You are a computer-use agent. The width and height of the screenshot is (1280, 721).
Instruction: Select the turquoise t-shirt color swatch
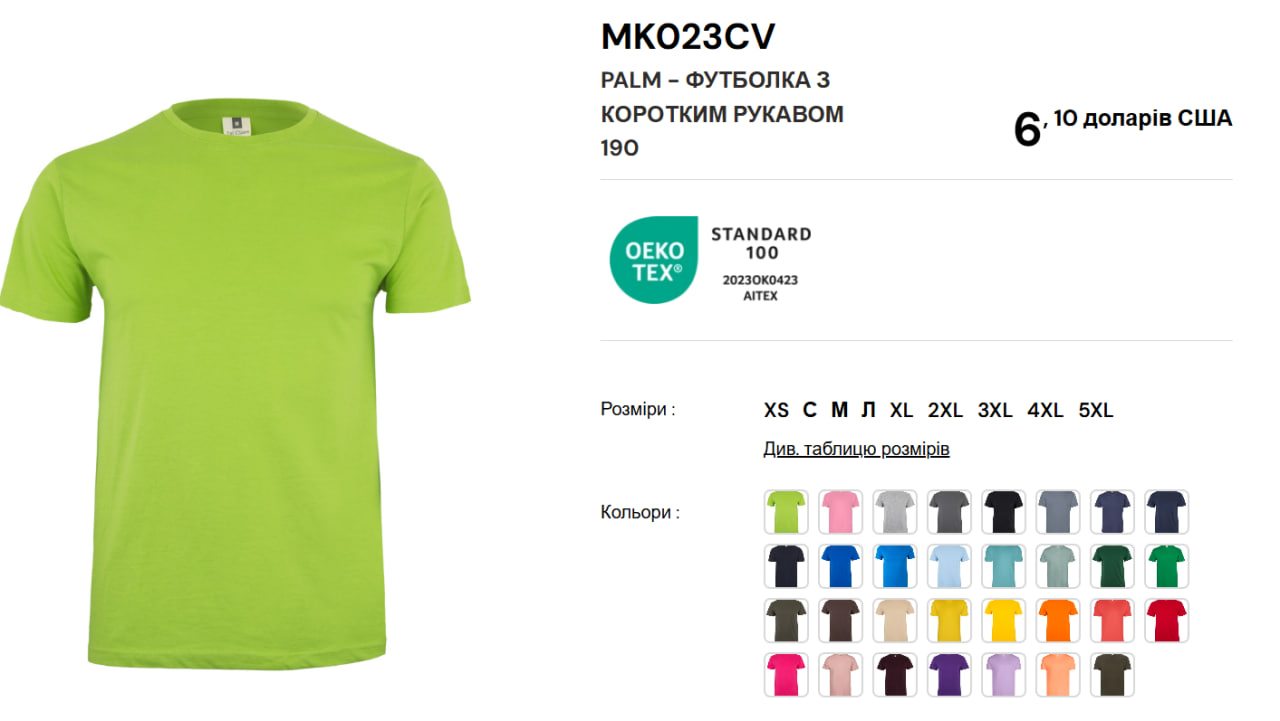click(1003, 566)
